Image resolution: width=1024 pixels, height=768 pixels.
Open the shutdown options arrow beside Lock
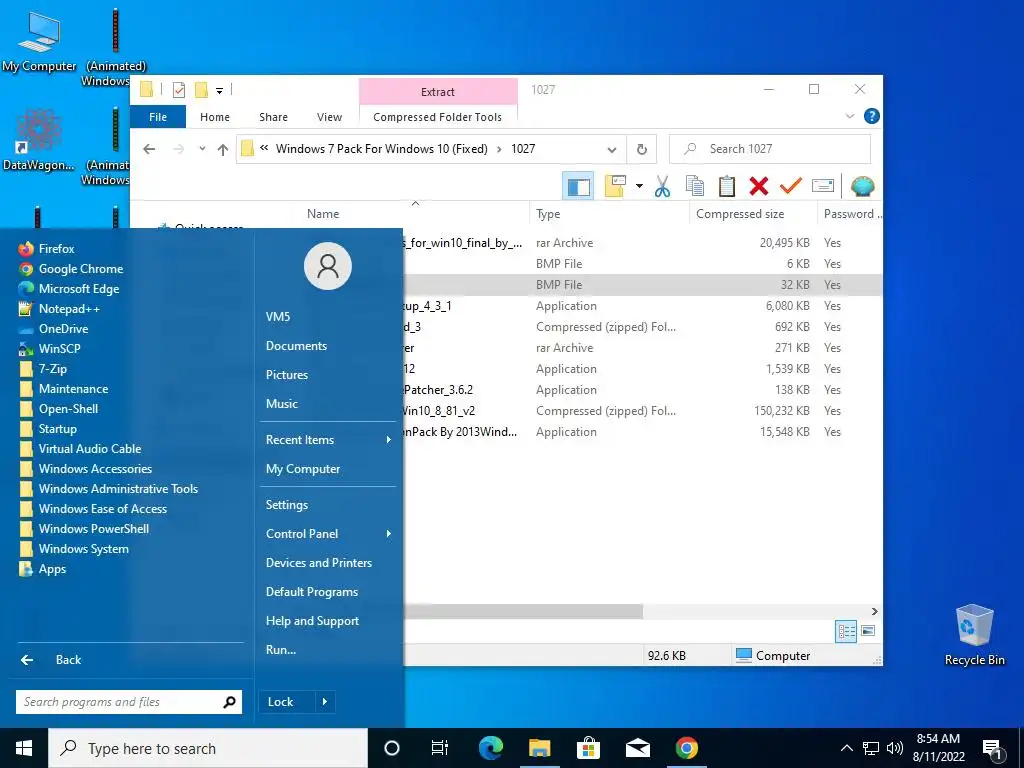(325, 702)
